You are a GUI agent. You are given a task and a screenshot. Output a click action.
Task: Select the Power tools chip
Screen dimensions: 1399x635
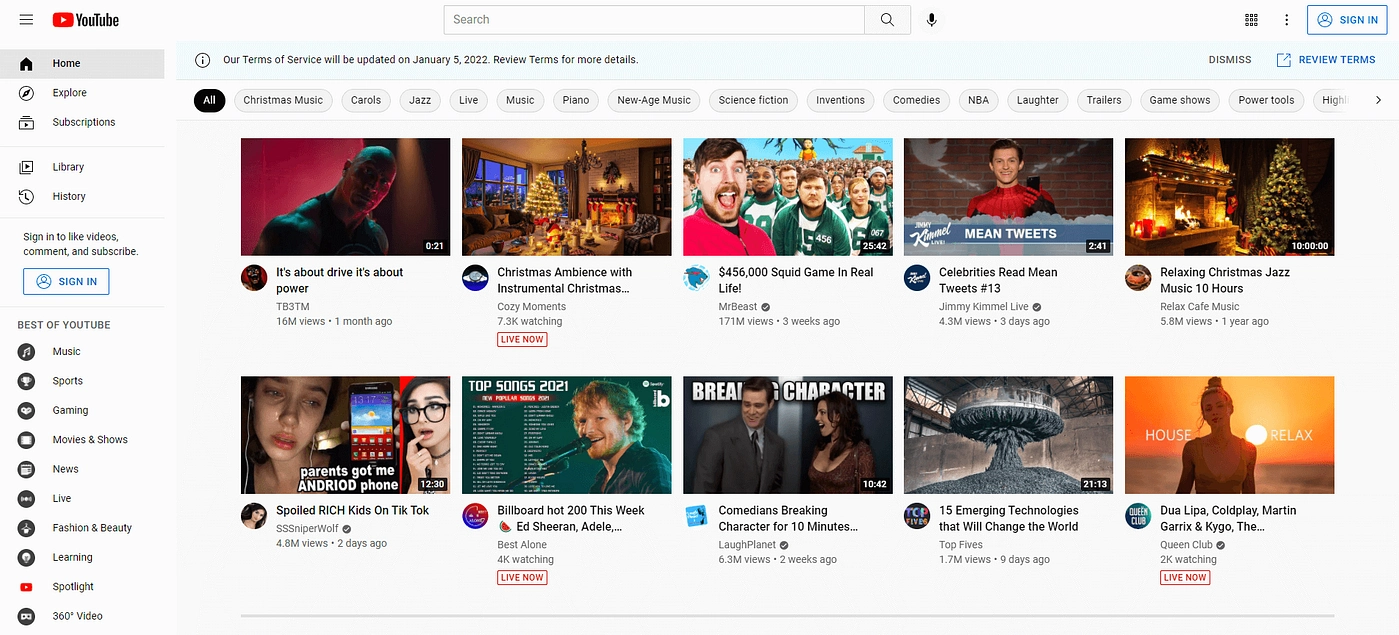1266,100
